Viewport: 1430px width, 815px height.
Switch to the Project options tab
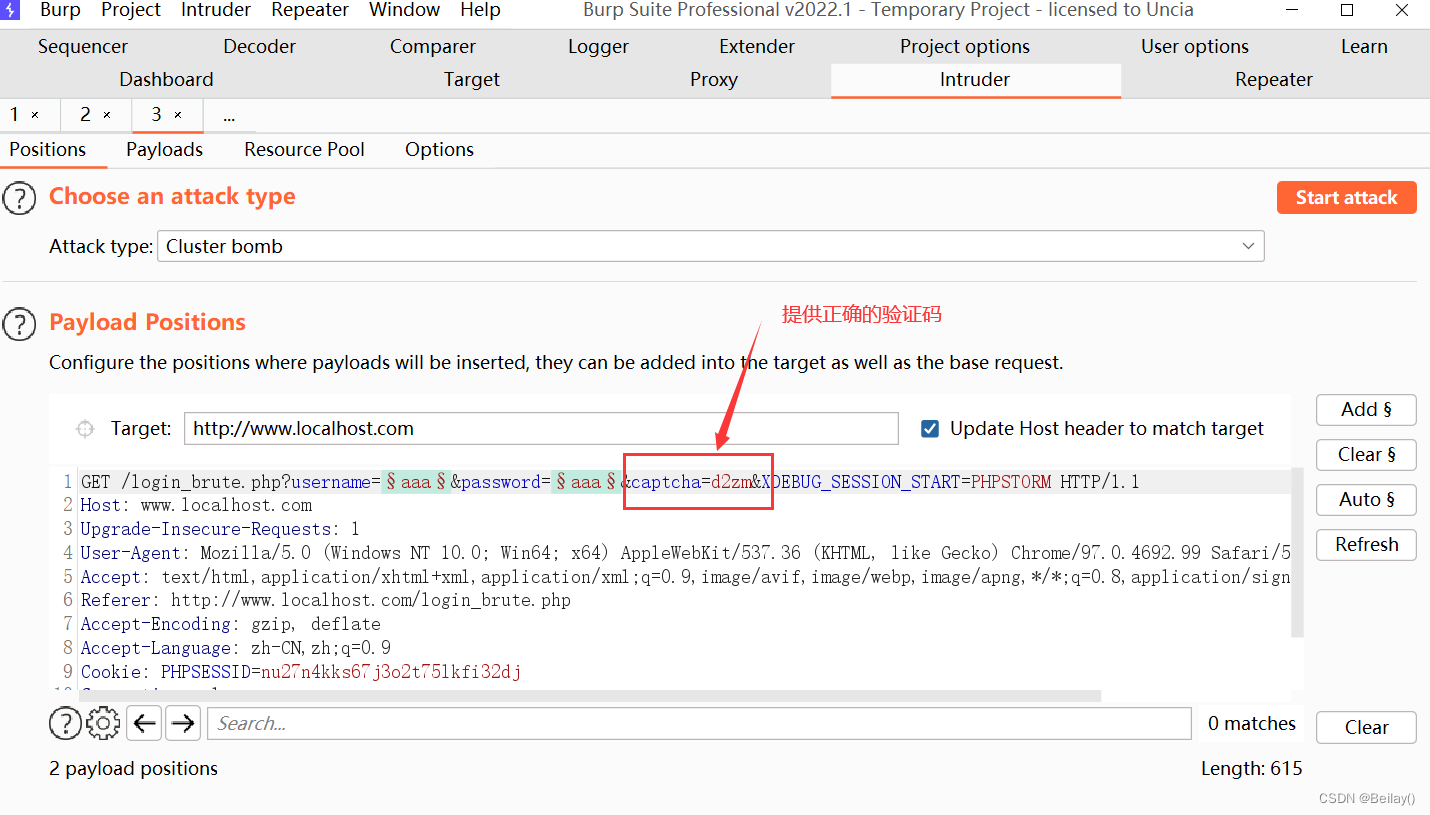(x=965, y=47)
